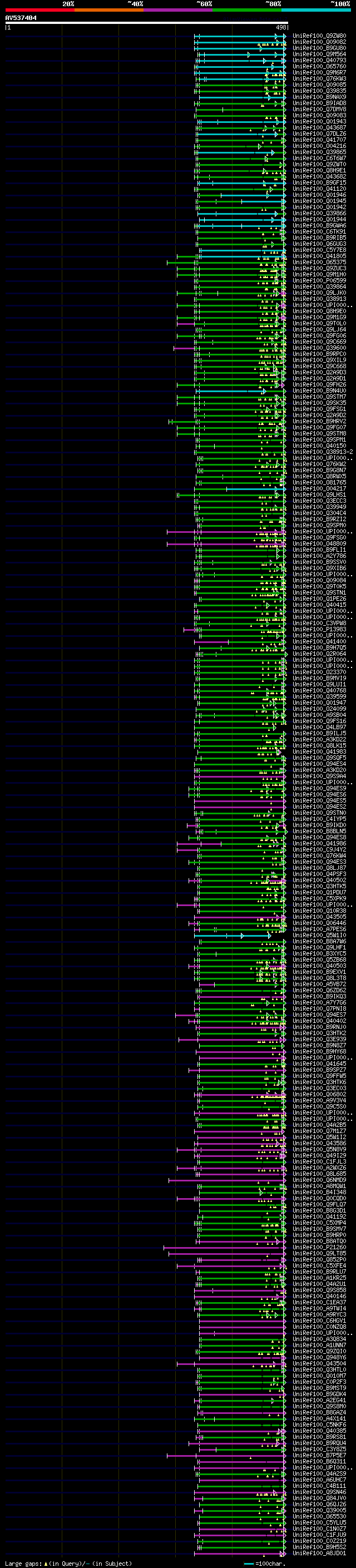Select the UniRef100_Q9STN0 label
Image resolution: width=356 pixels, height=1568 pixels.
pyautogui.click(x=319, y=813)
